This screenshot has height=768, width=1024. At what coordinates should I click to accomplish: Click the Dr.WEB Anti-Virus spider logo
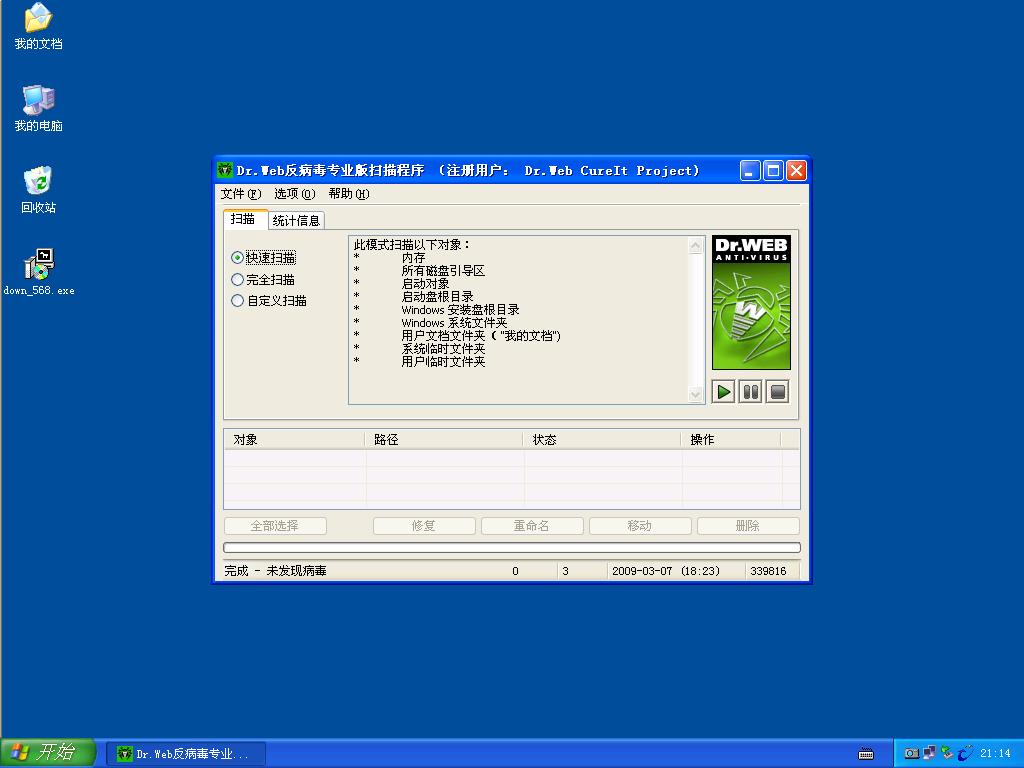point(751,302)
